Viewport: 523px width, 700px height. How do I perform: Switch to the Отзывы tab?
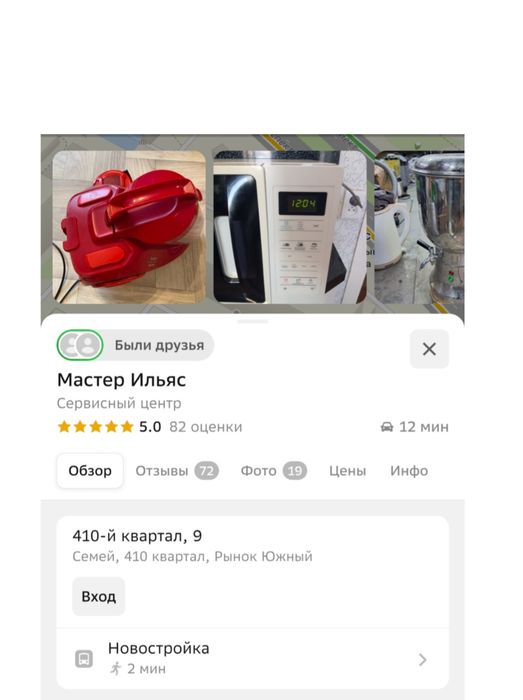tap(177, 471)
